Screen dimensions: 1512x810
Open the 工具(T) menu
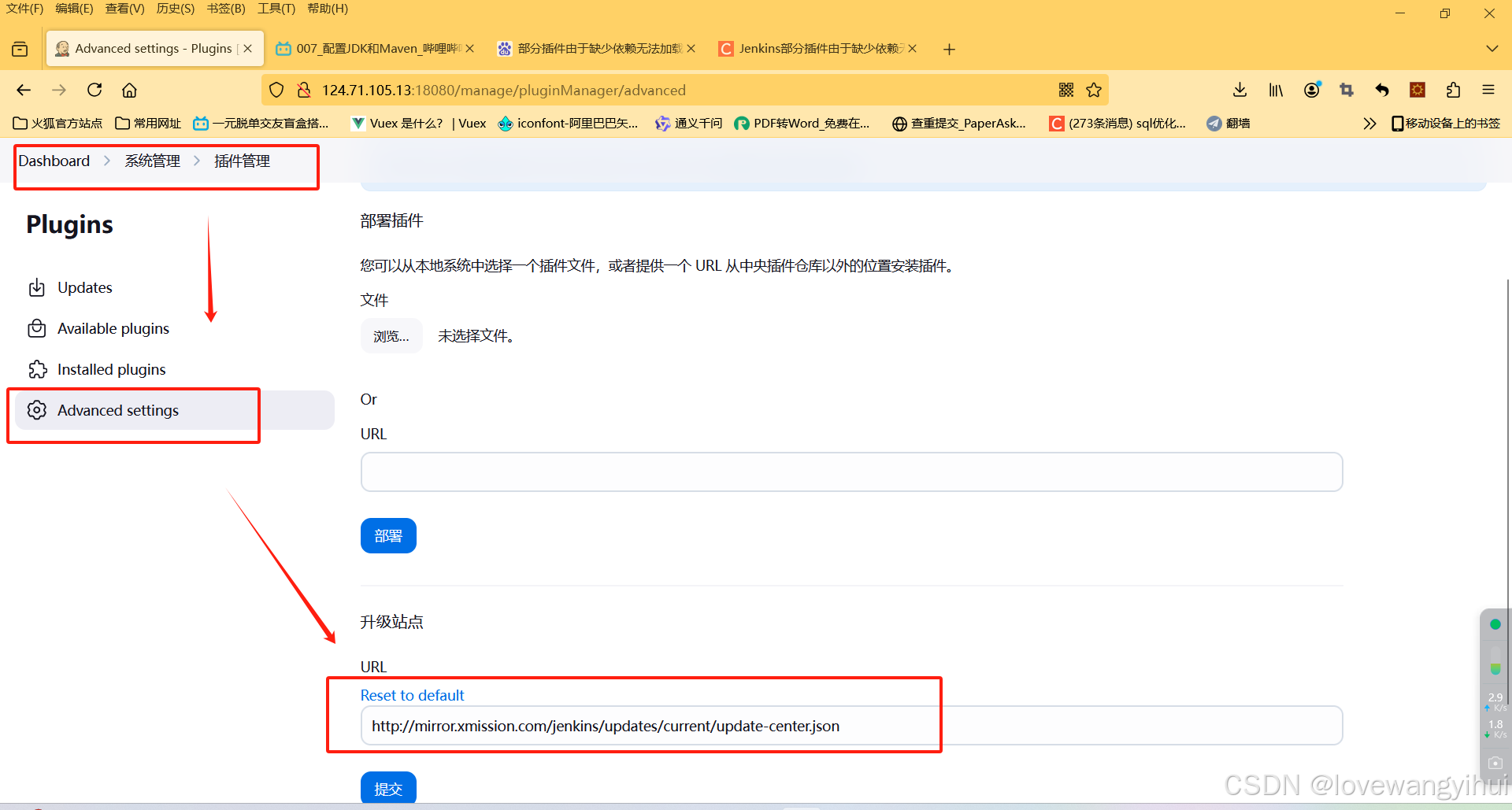276,9
